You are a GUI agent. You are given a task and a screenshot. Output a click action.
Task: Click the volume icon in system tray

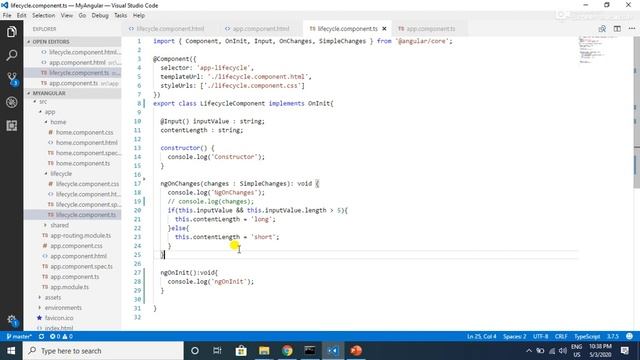coord(563,351)
